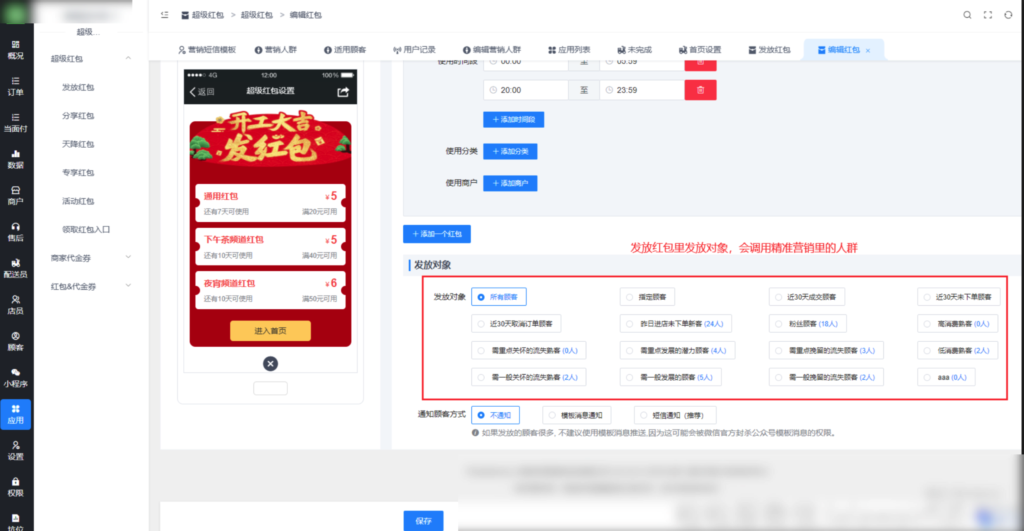The height and width of the screenshot is (531, 1024).
Task: Open the 设置 settings sidebar icon
Action: click(16, 450)
